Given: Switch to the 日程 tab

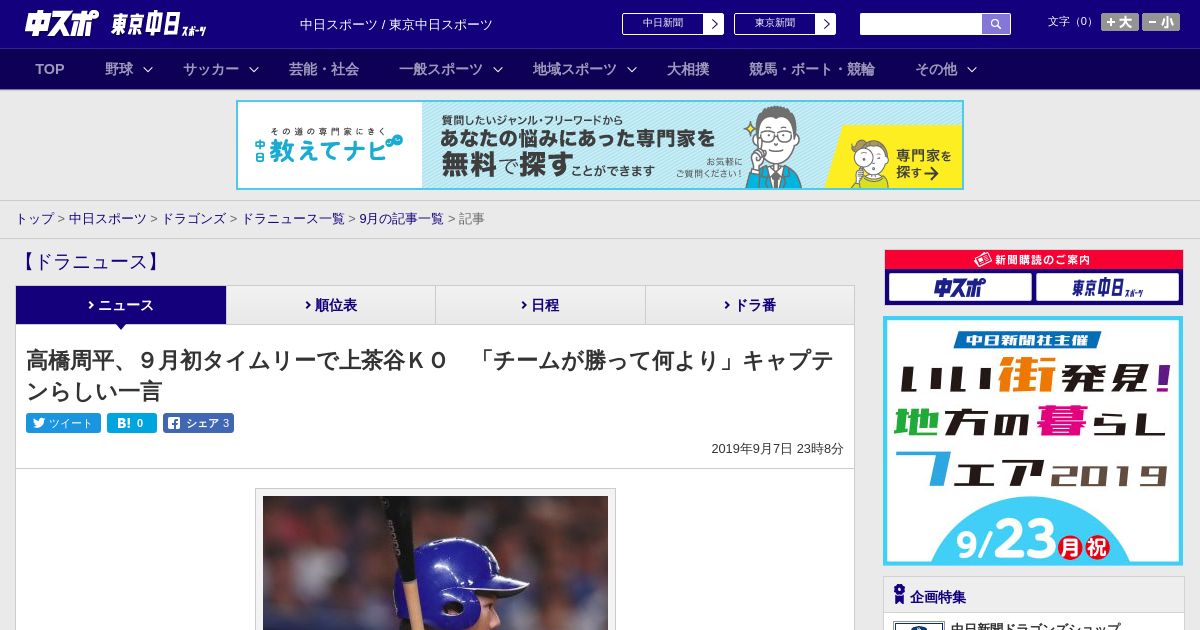Looking at the screenshot, I should tap(540, 305).
